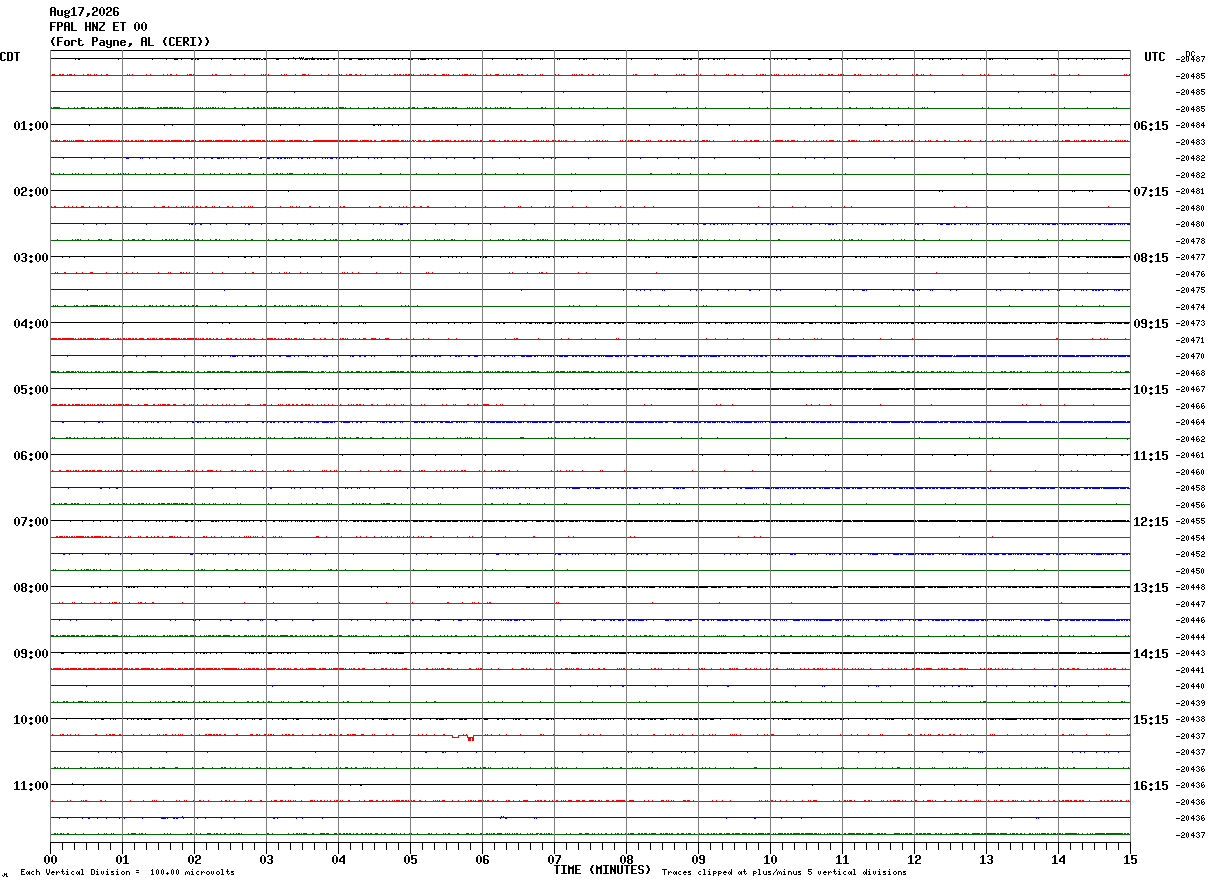Viewport: 1210px width, 886px height.
Task: Click the Fort Payne, AL (CERI) location text
Action: click(x=130, y=42)
